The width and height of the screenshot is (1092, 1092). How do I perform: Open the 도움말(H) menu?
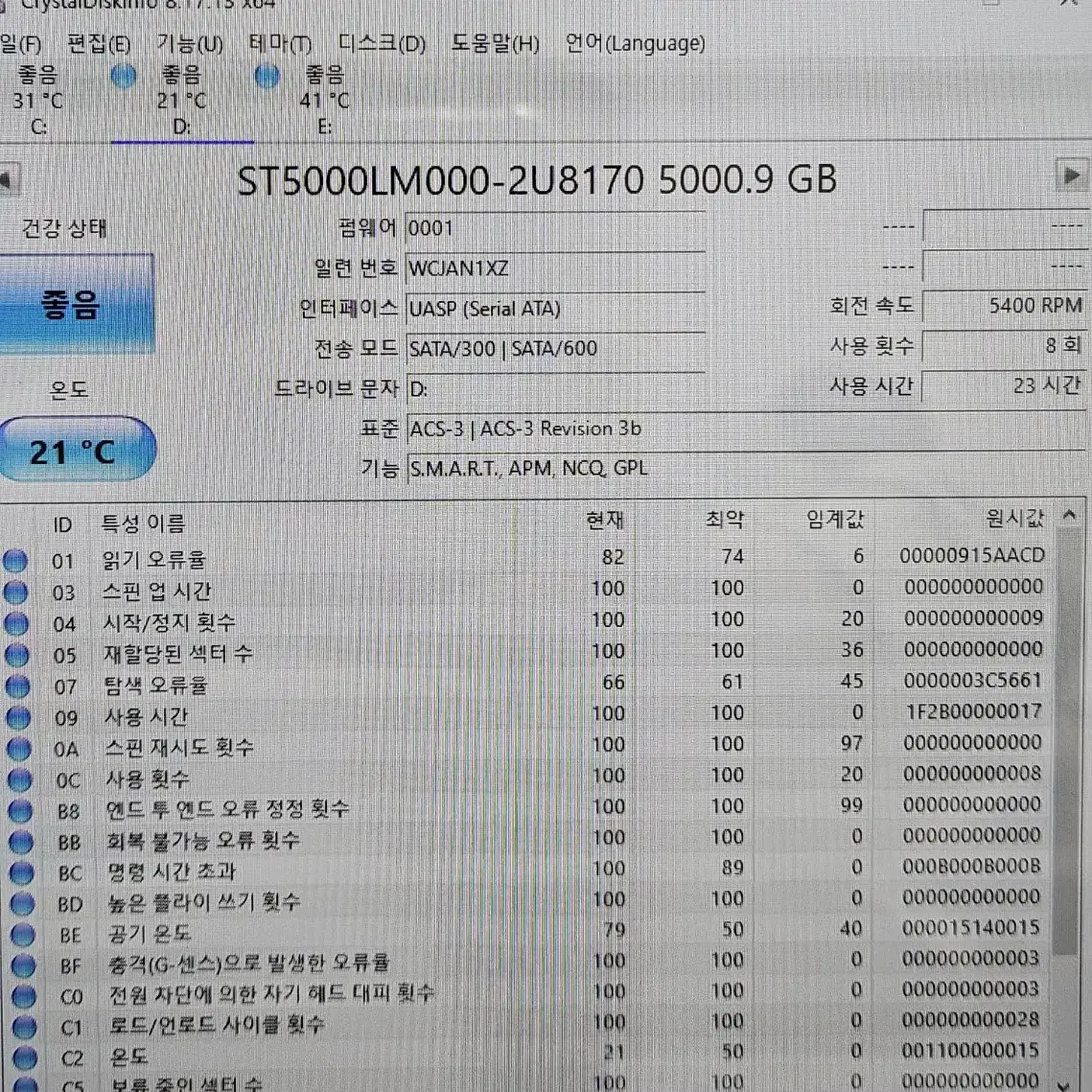(x=495, y=44)
